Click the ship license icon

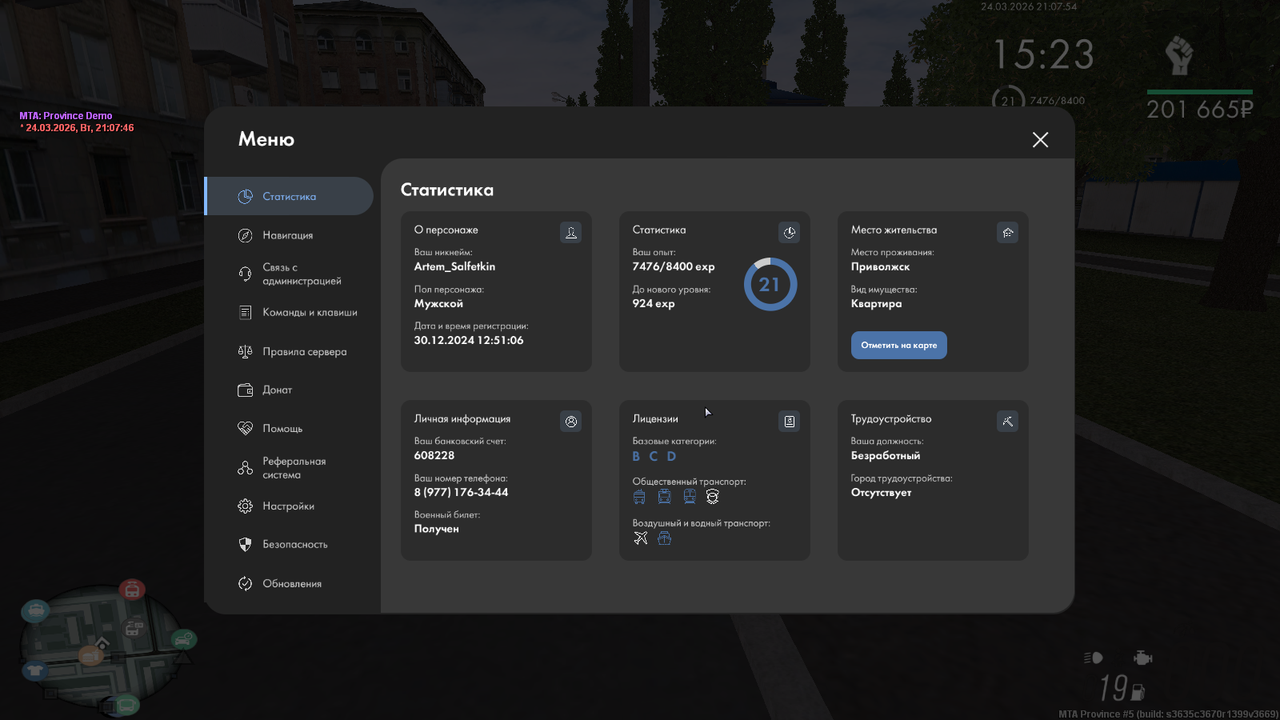(x=664, y=538)
